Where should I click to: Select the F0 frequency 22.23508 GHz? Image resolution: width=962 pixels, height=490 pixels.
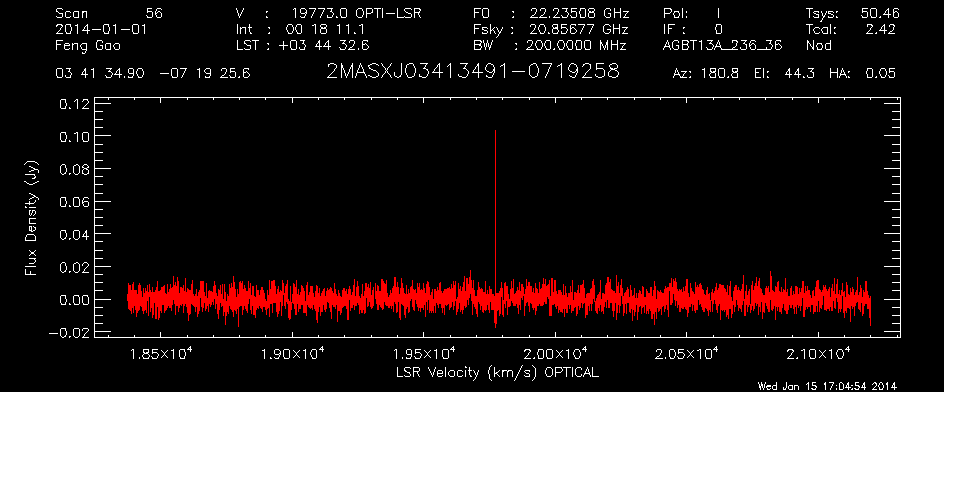coord(579,13)
